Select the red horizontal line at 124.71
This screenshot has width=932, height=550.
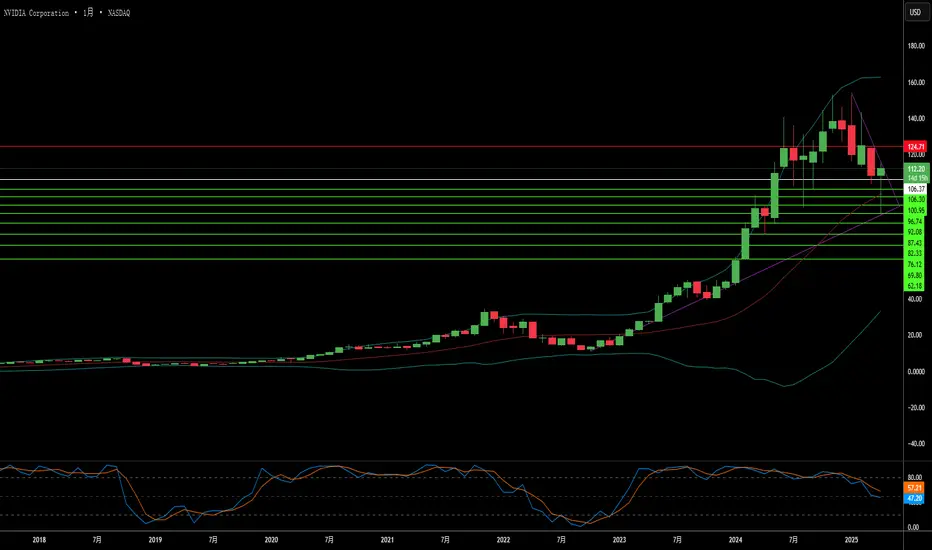(x=452, y=146)
